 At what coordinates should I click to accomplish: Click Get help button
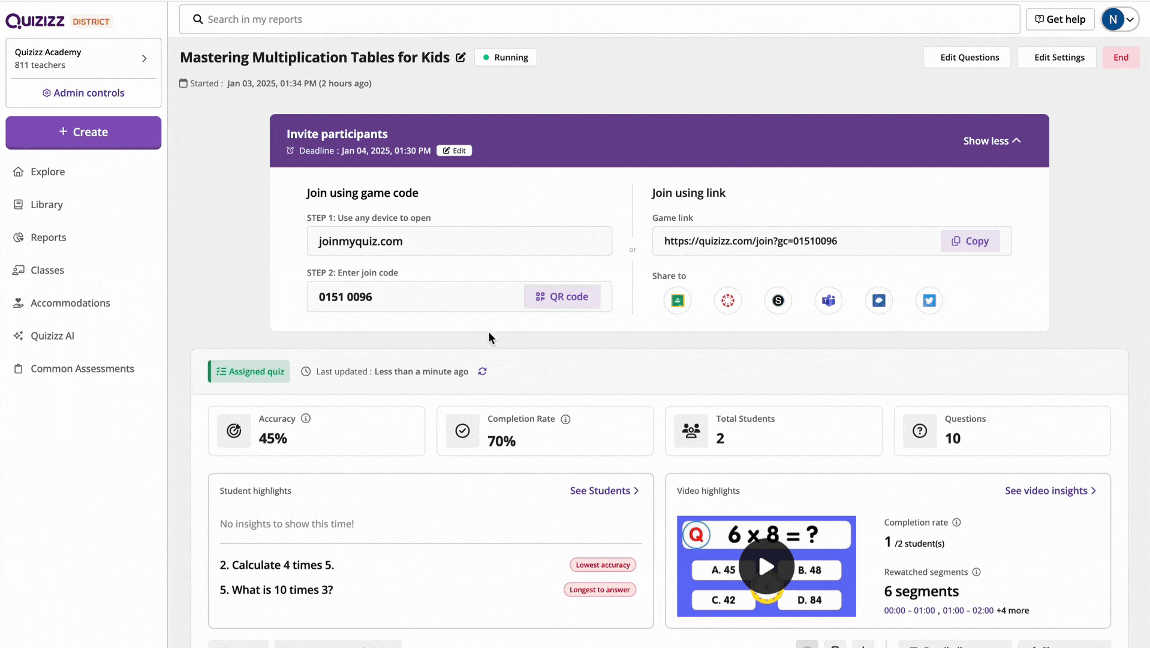(1060, 19)
